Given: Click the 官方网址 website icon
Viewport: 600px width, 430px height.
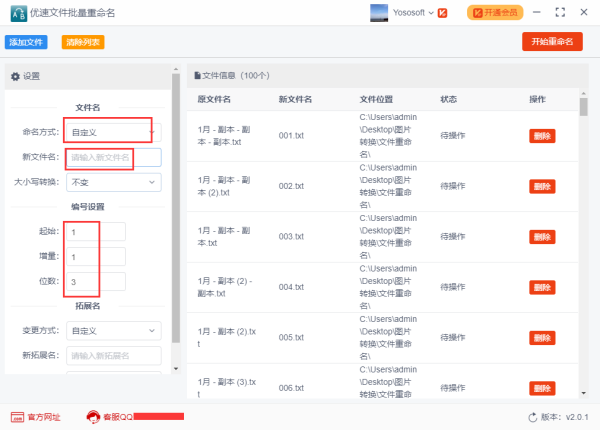Looking at the screenshot, I should pyautogui.click(x=17, y=417).
